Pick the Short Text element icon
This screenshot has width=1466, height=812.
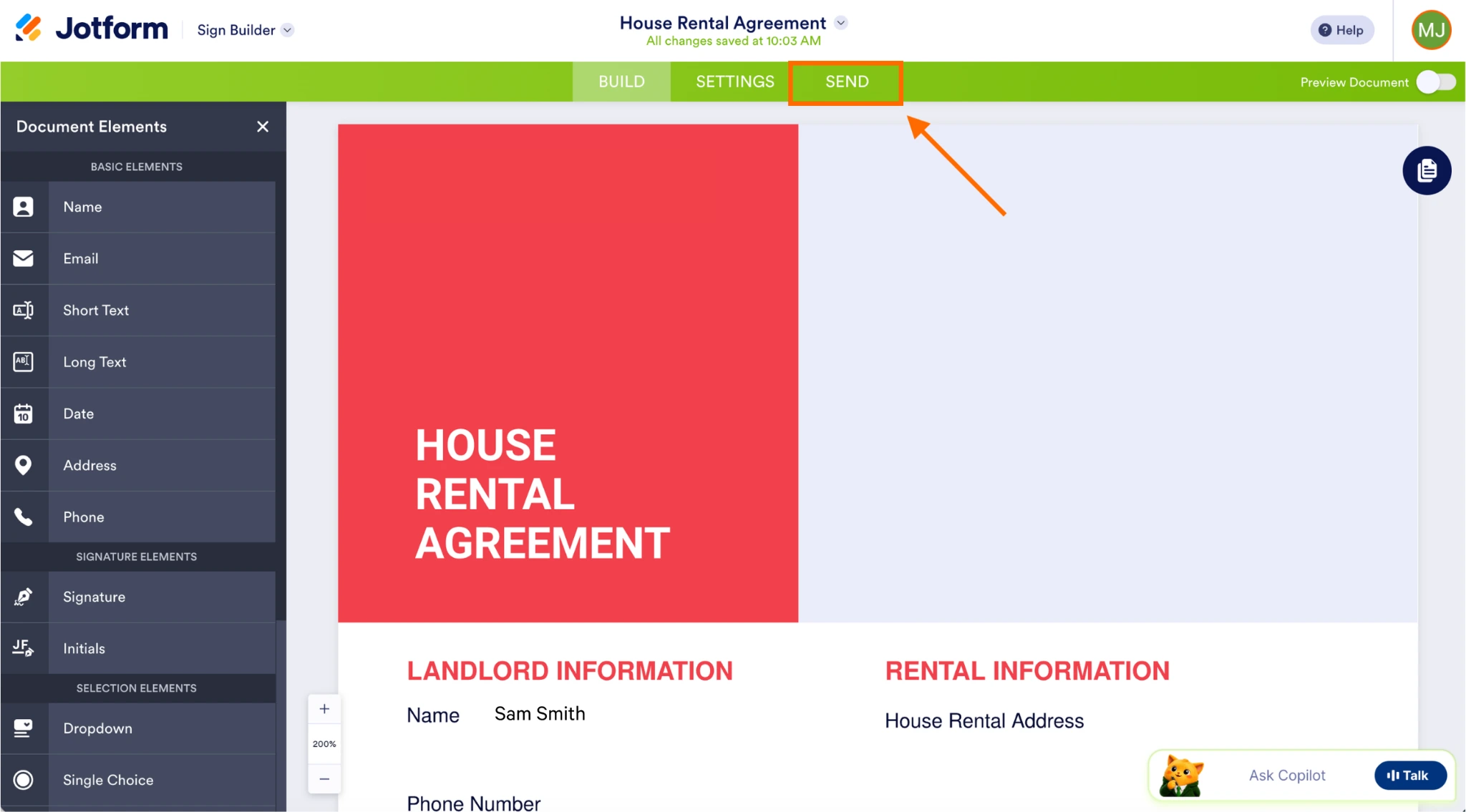(24, 310)
